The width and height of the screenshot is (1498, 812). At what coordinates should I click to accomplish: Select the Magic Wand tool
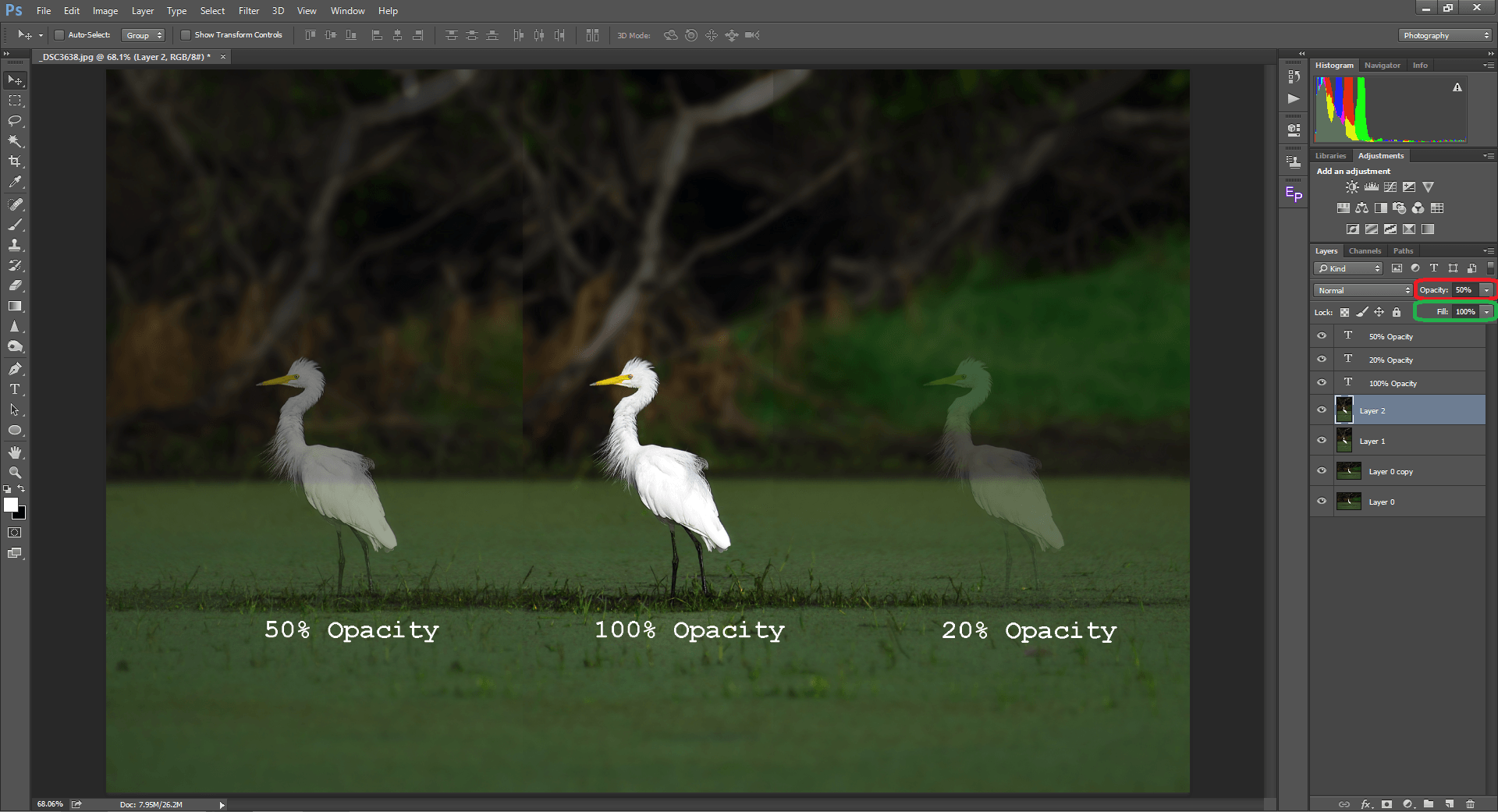click(15, 141)
